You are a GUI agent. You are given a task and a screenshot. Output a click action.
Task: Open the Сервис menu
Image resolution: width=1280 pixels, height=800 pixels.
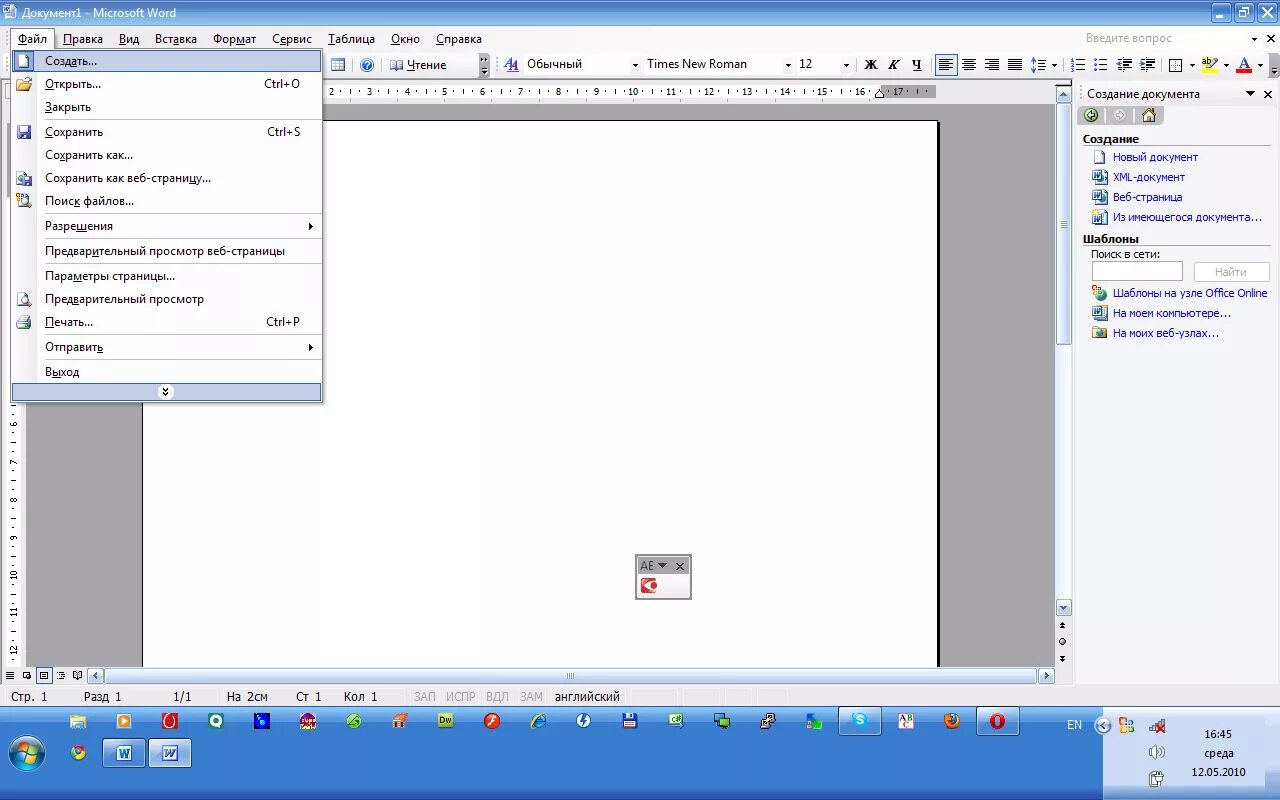(x=292, y=39)
